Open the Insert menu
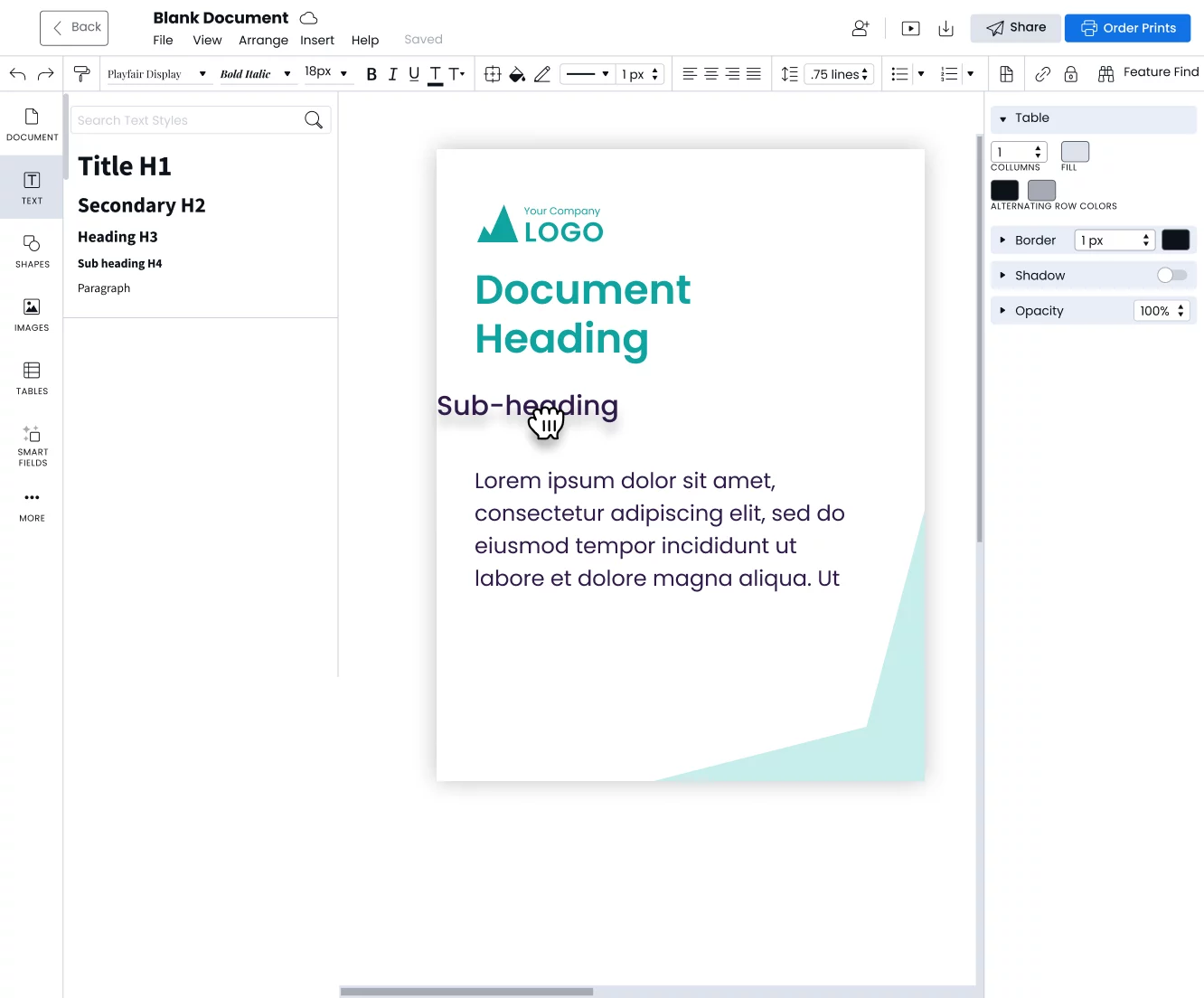The image size is (1204, 998). [x=317, y=40]
